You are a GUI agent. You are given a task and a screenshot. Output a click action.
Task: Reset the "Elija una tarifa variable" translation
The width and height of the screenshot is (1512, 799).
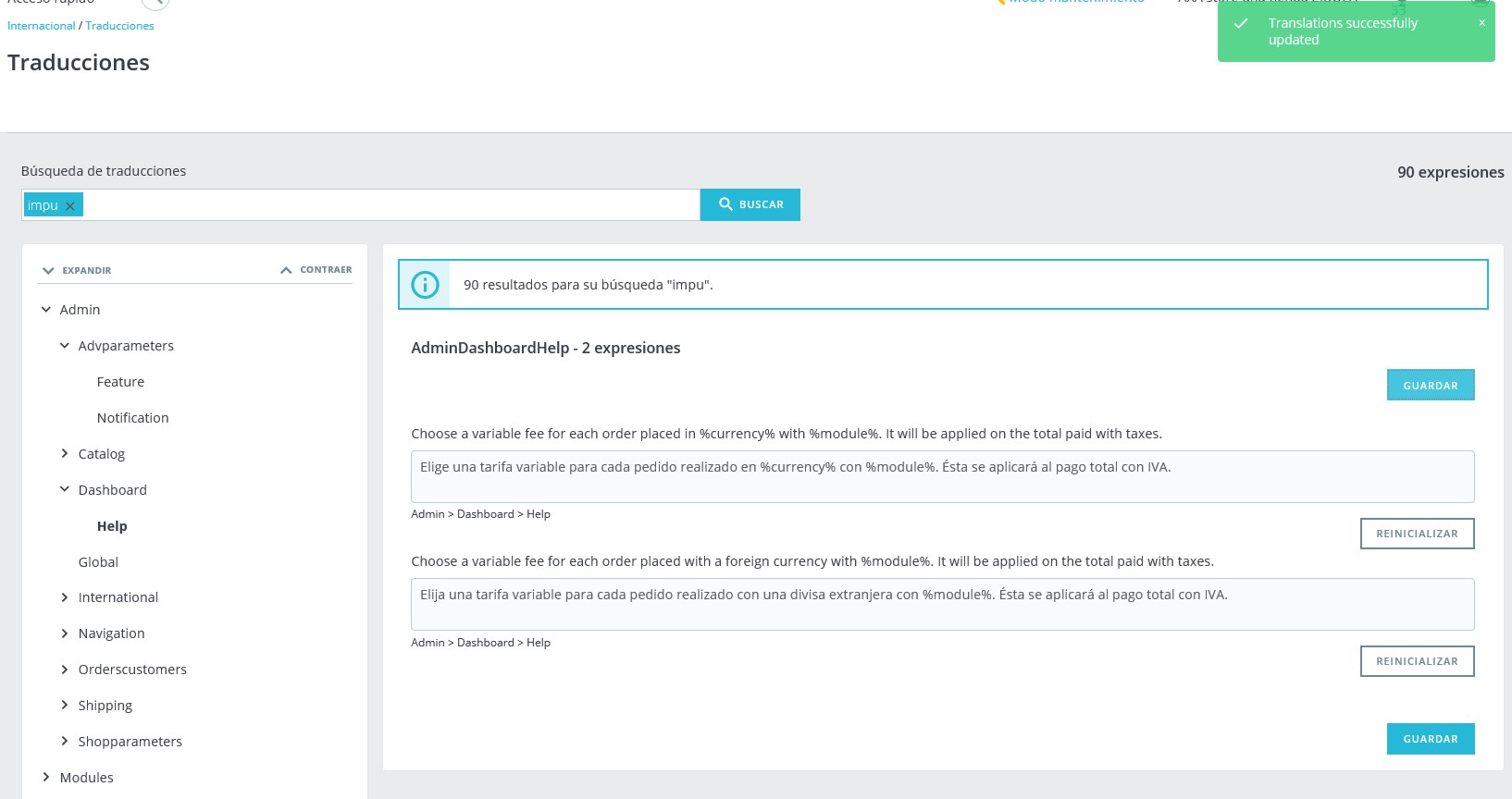pos(1417,661)
